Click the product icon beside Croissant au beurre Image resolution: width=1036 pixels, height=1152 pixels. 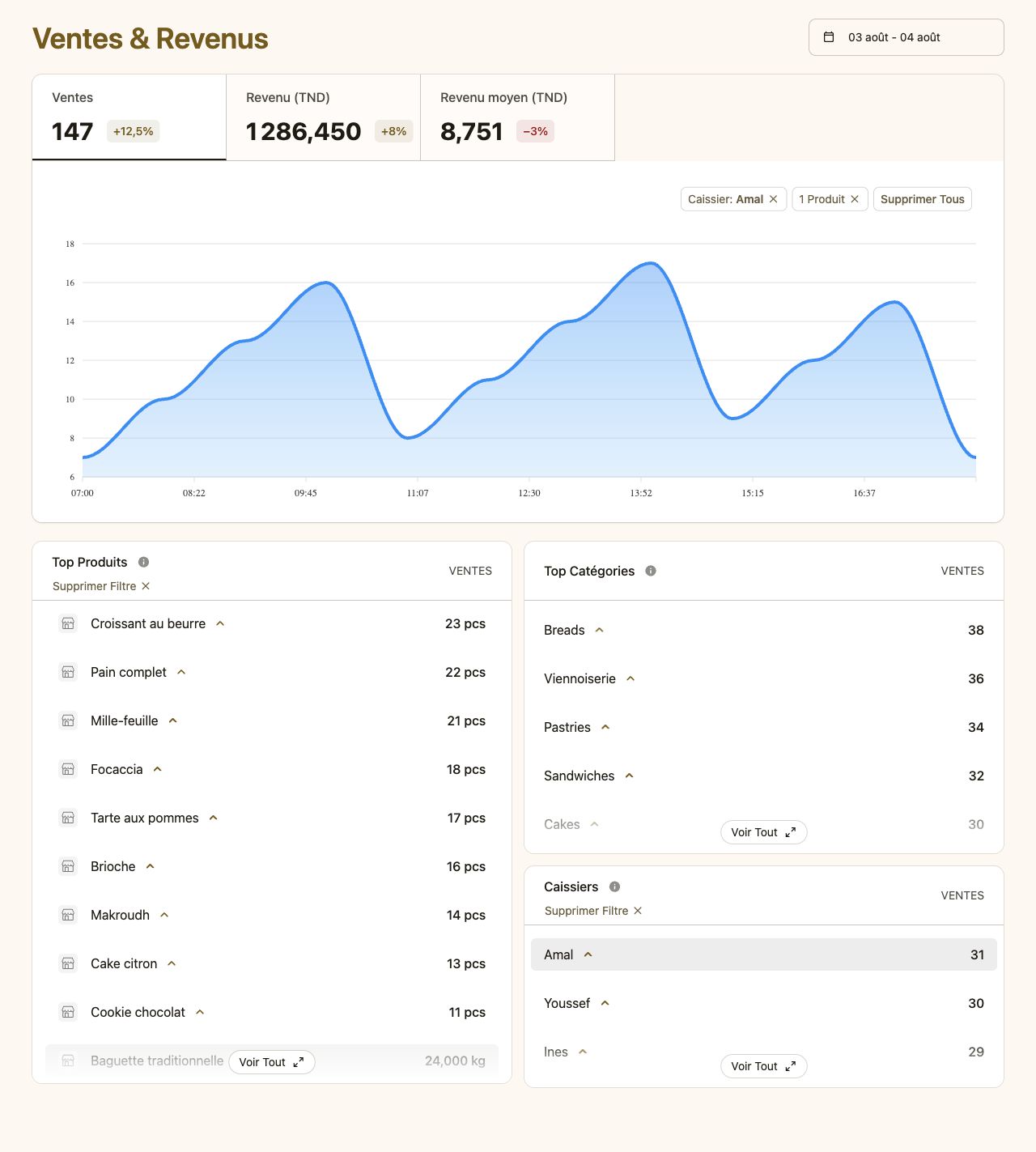68,623
